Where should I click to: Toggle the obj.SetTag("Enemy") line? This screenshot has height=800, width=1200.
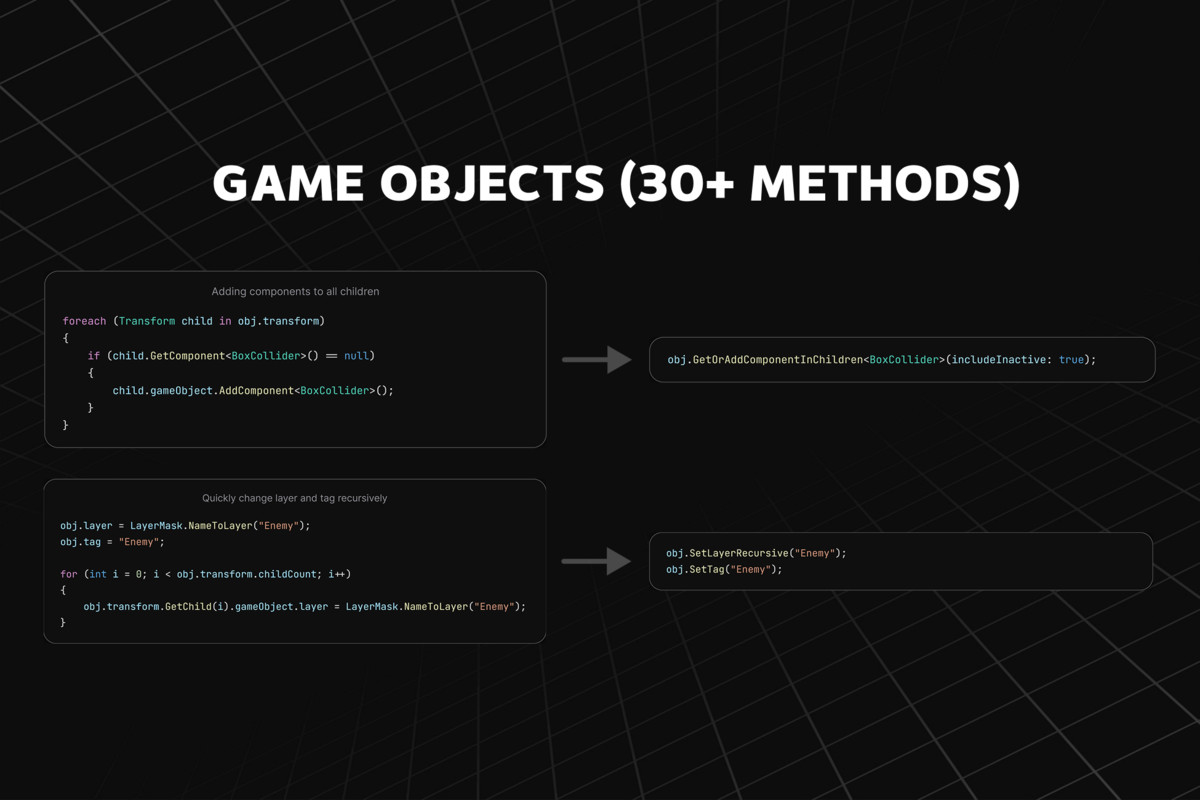coord(722,568)
